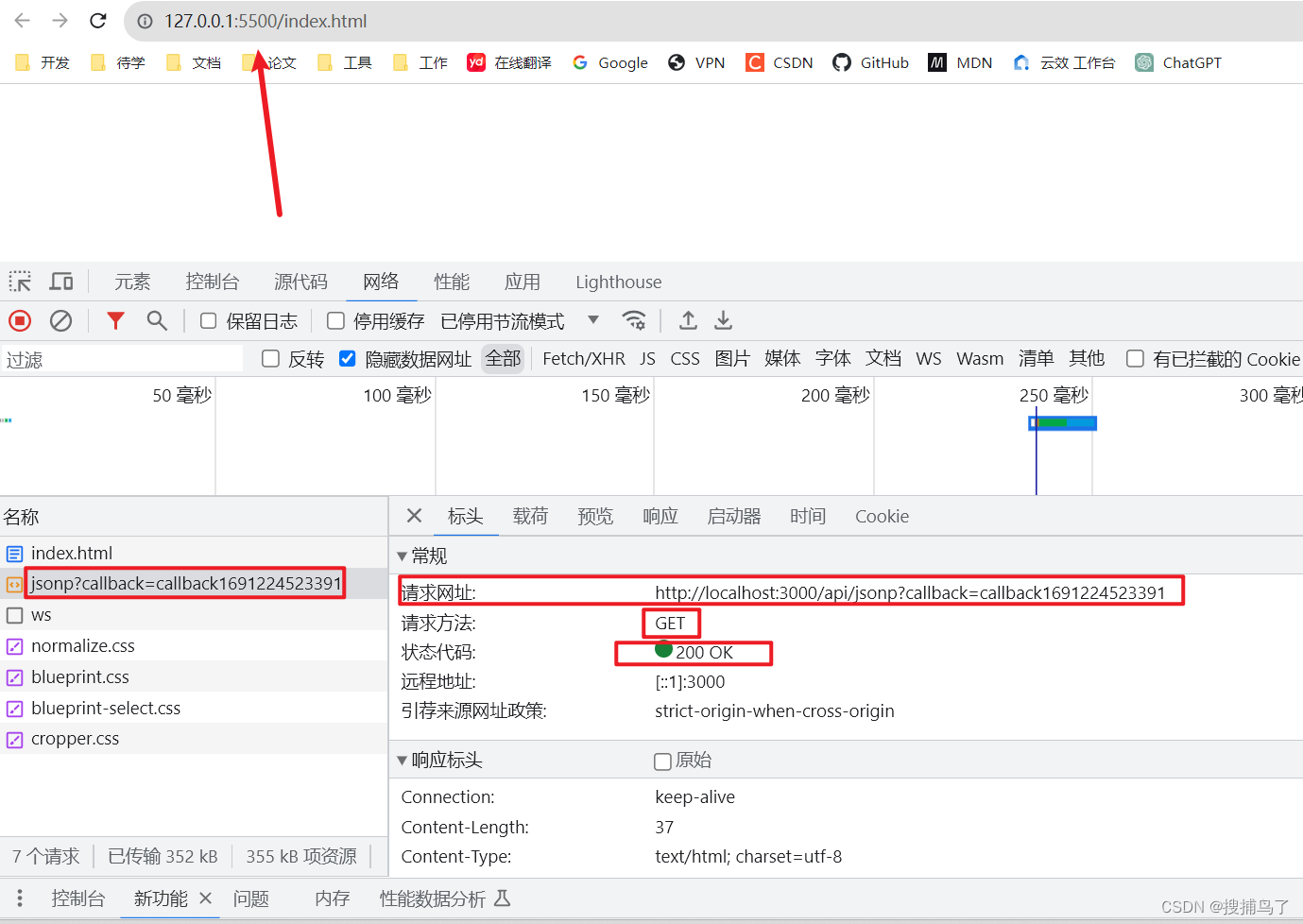Image resolution: width=1303 pixels, height=924 pixels.
Task: Switch to the 元素 panel tab
Action: tap(132, 282)
